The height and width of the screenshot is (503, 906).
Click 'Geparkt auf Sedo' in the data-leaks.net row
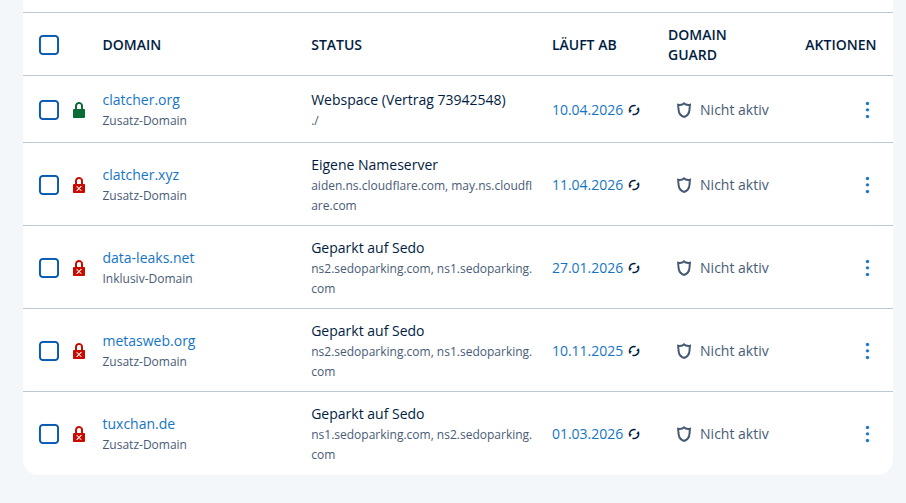click(x=367, y=248)
